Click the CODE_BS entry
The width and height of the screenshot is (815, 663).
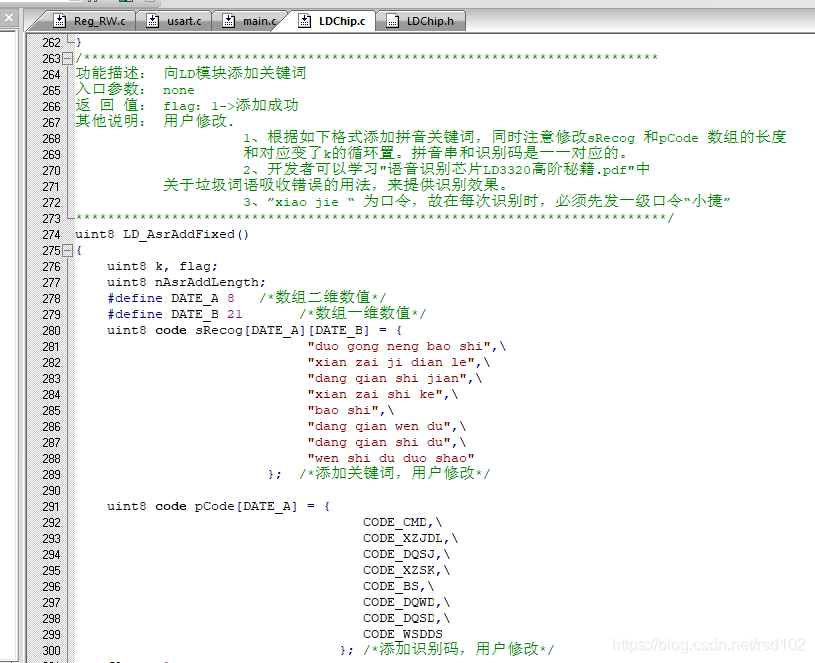coord(391,587)
